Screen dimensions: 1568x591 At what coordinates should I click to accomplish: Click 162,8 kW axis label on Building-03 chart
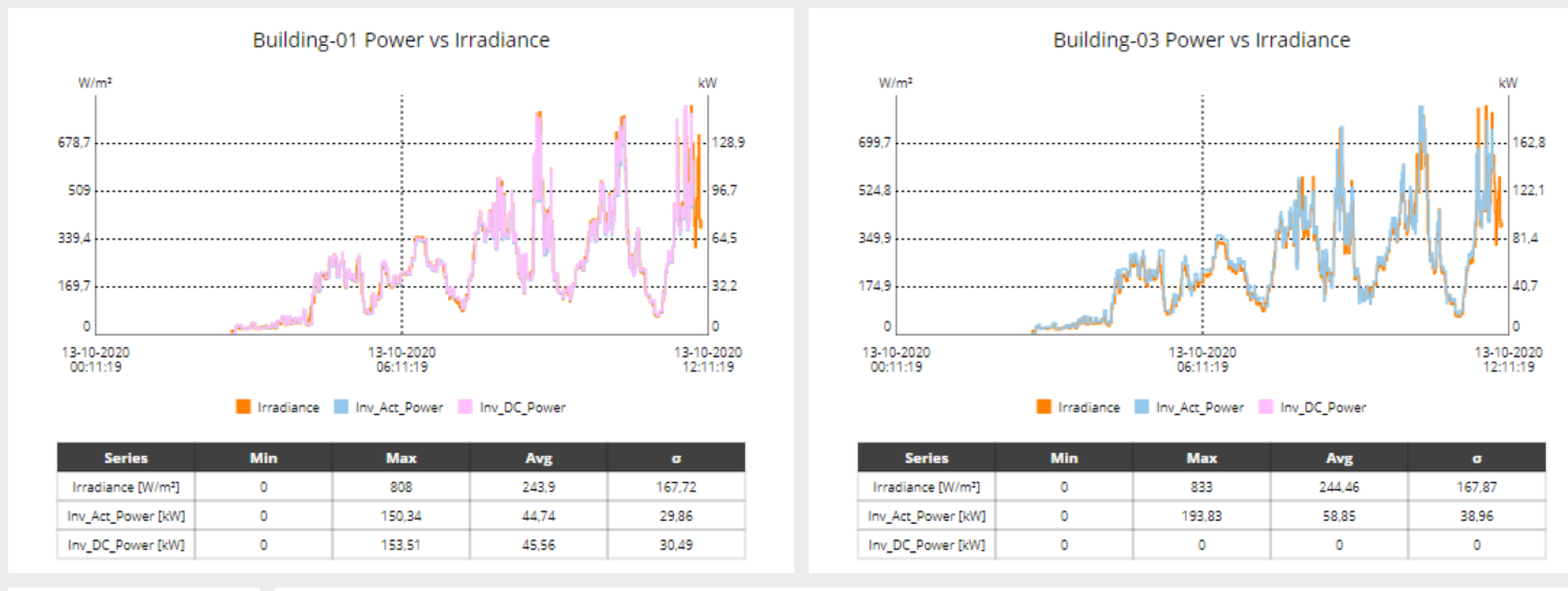(1529, 142)
